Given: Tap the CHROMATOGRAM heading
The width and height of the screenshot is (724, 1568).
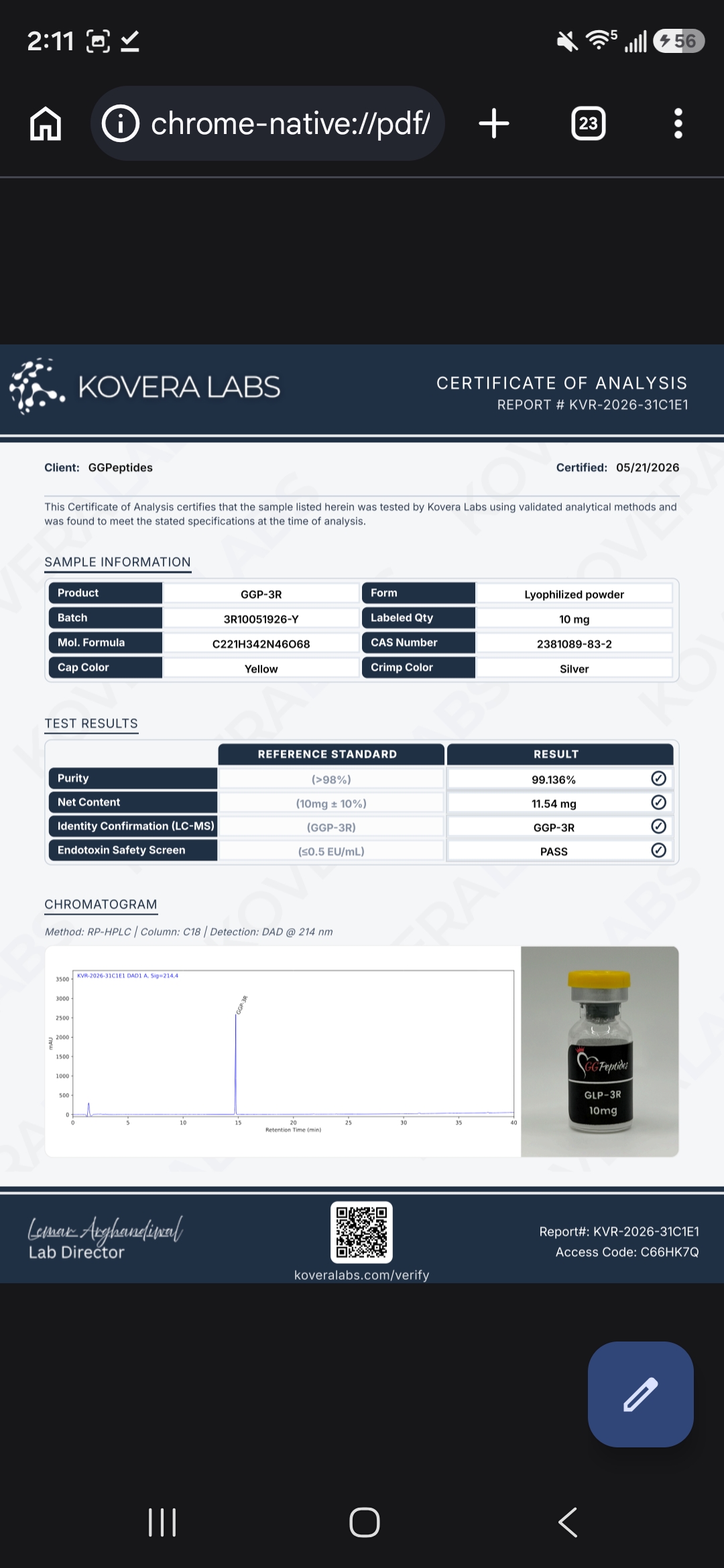Looking at the screenshot, I should pos(101,905).
